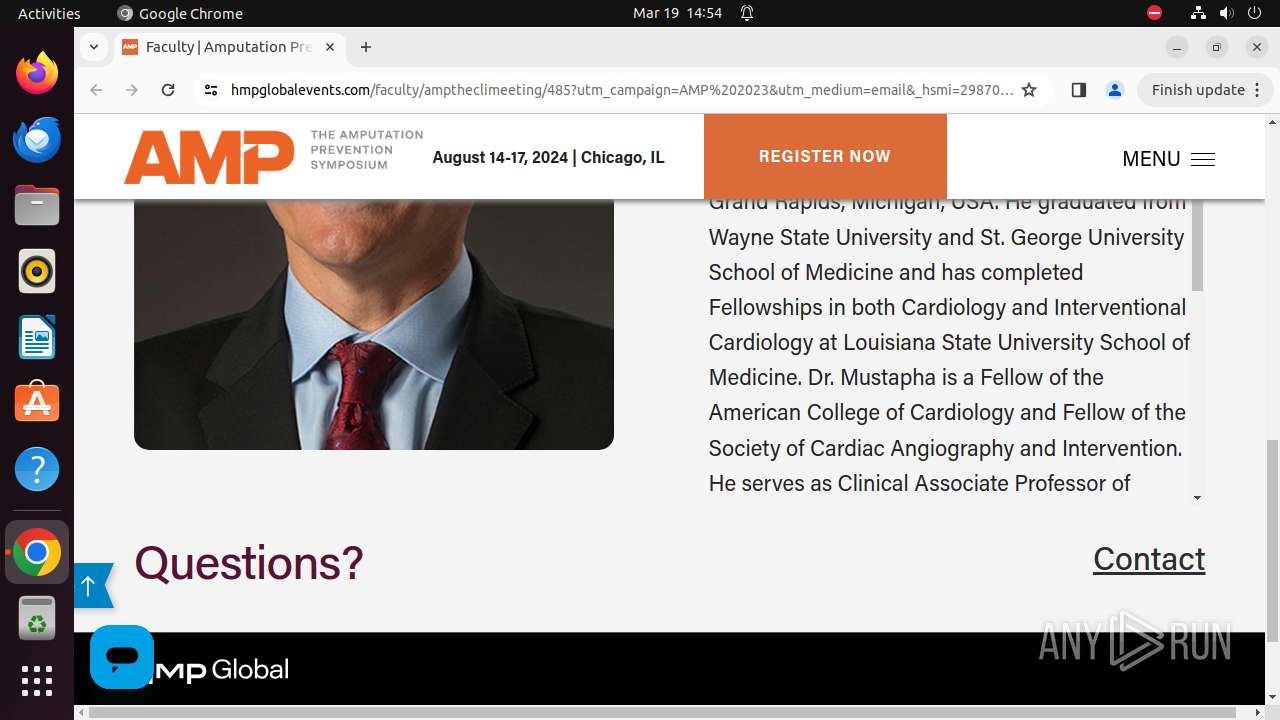Click the bio text scrollbar thumb
The width and height of the screenshot is (1280, 720).
[1197, 244]
